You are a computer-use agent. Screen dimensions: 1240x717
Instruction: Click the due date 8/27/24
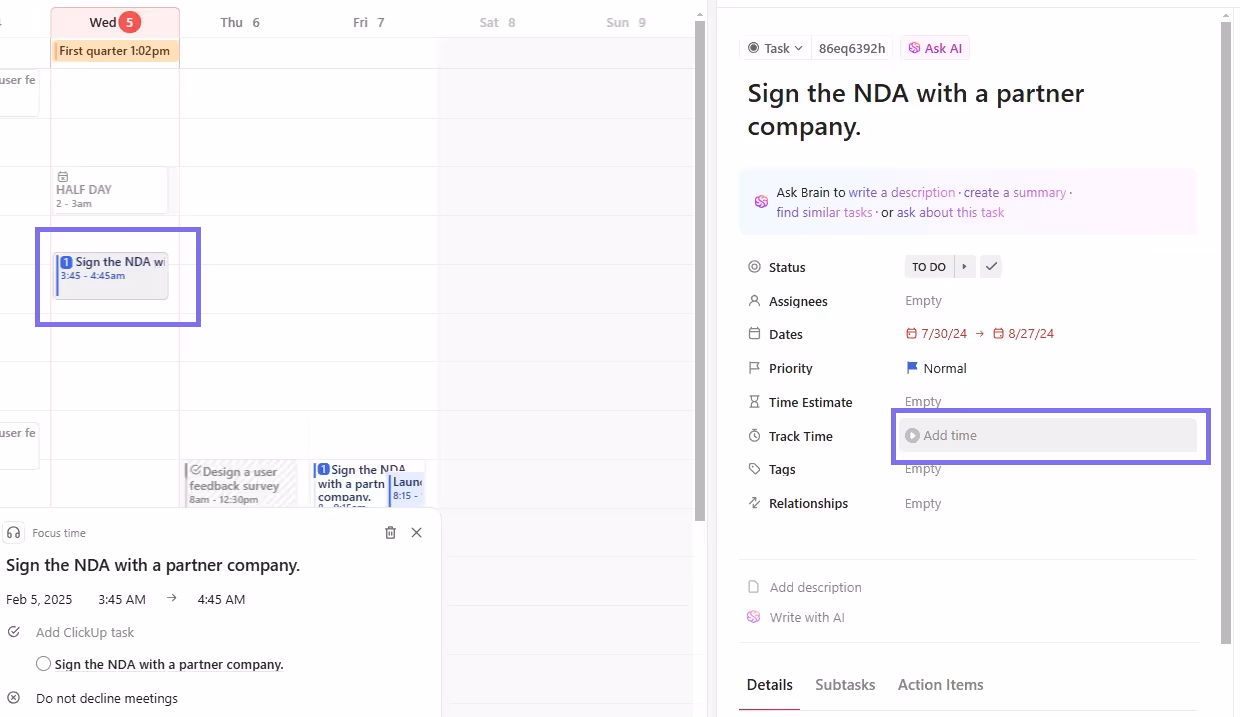coord(1023,334)
